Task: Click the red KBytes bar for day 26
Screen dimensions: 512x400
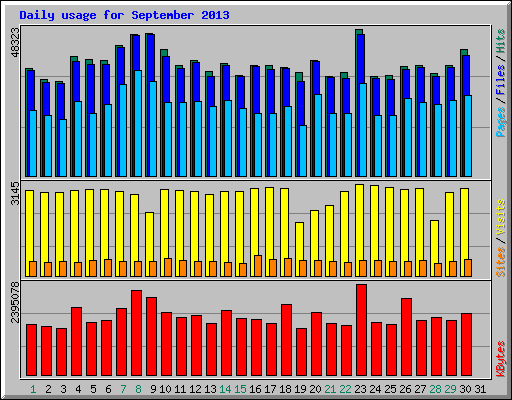Action: (x=406, y=337)
